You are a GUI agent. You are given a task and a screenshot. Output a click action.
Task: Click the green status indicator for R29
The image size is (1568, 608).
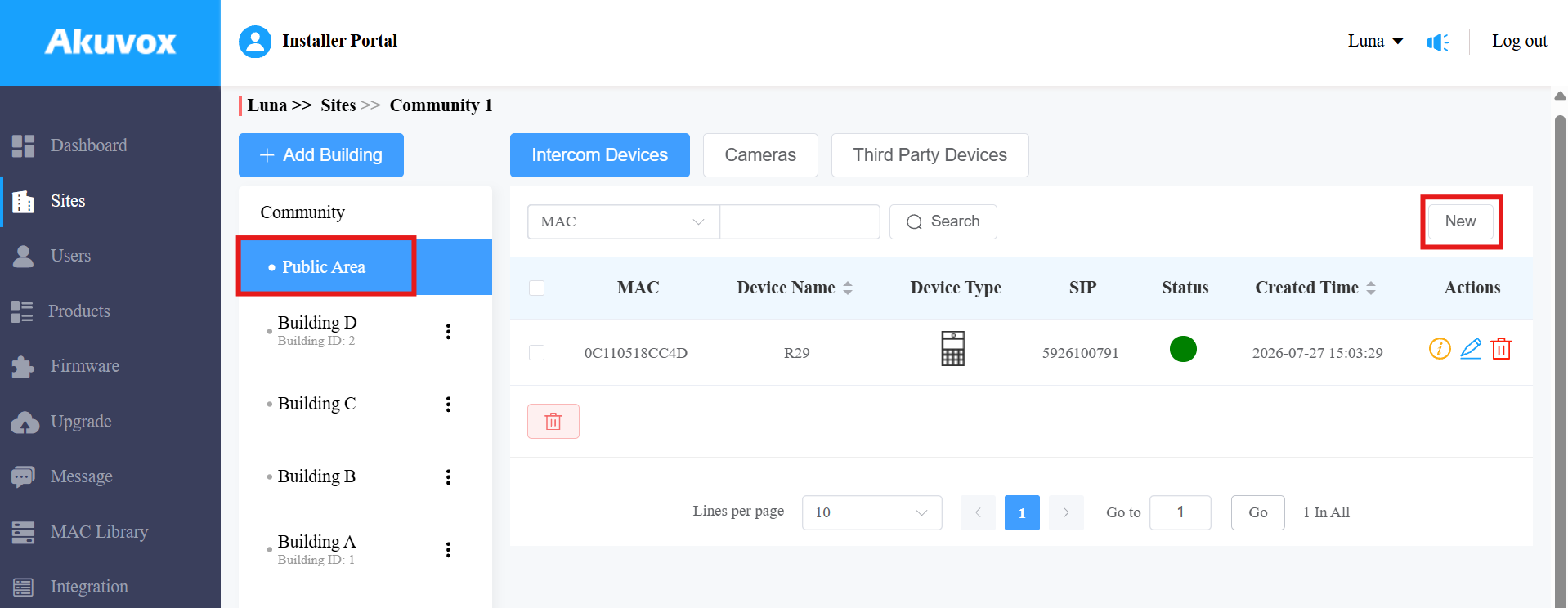tap(1183, 349)
